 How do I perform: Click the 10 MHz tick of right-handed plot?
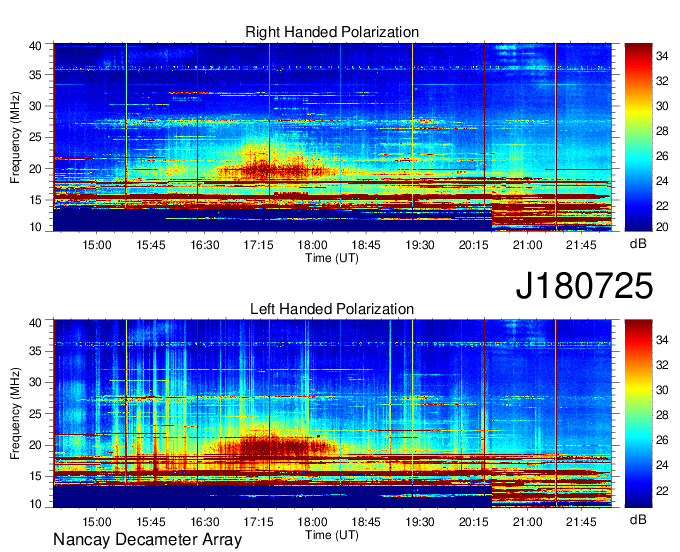36,227
